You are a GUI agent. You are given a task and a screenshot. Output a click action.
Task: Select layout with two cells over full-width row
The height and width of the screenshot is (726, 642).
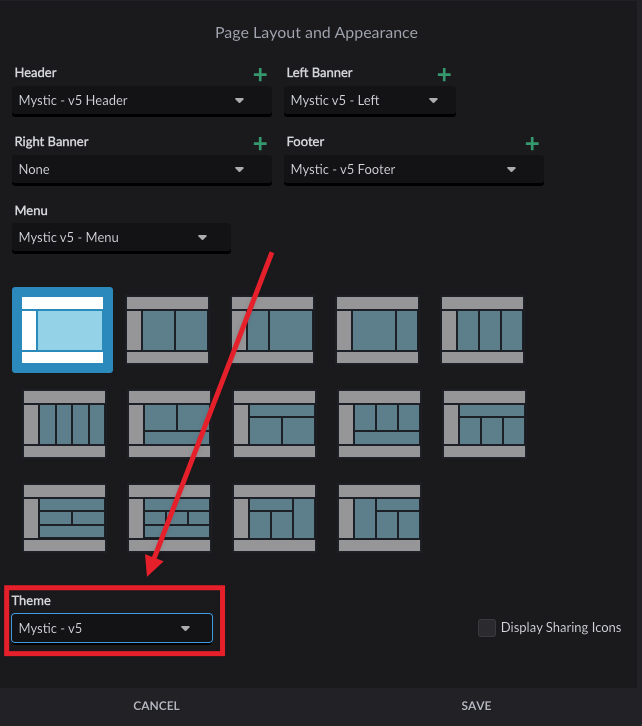(x=169, y=424)
